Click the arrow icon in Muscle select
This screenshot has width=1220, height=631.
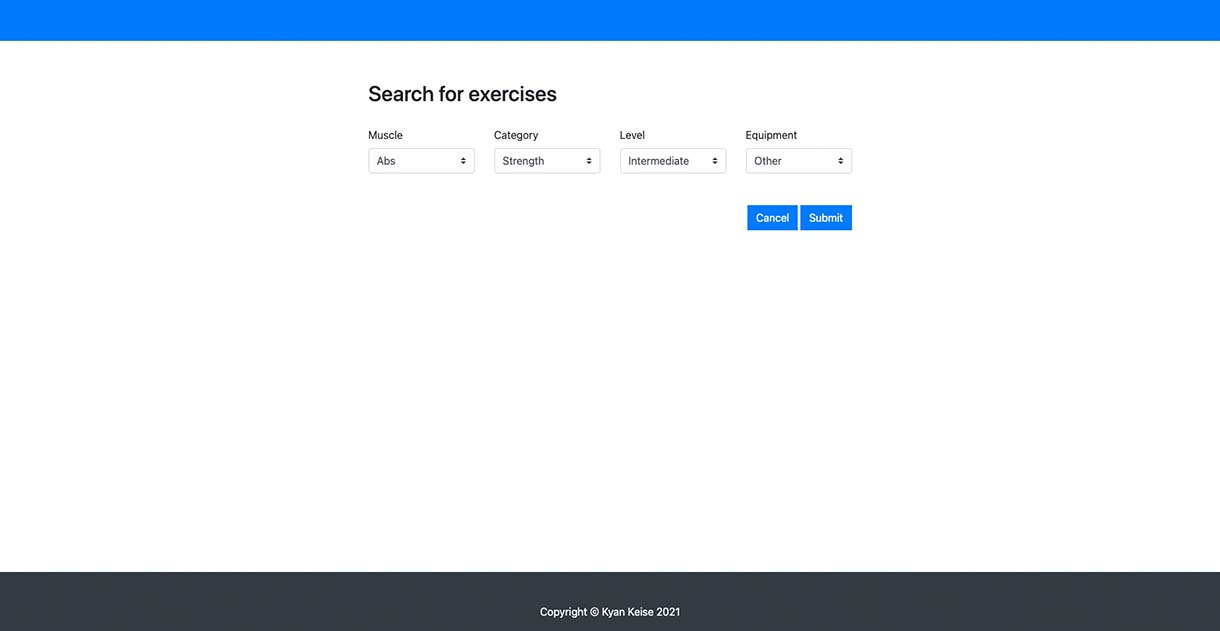[x=463, y=161]
